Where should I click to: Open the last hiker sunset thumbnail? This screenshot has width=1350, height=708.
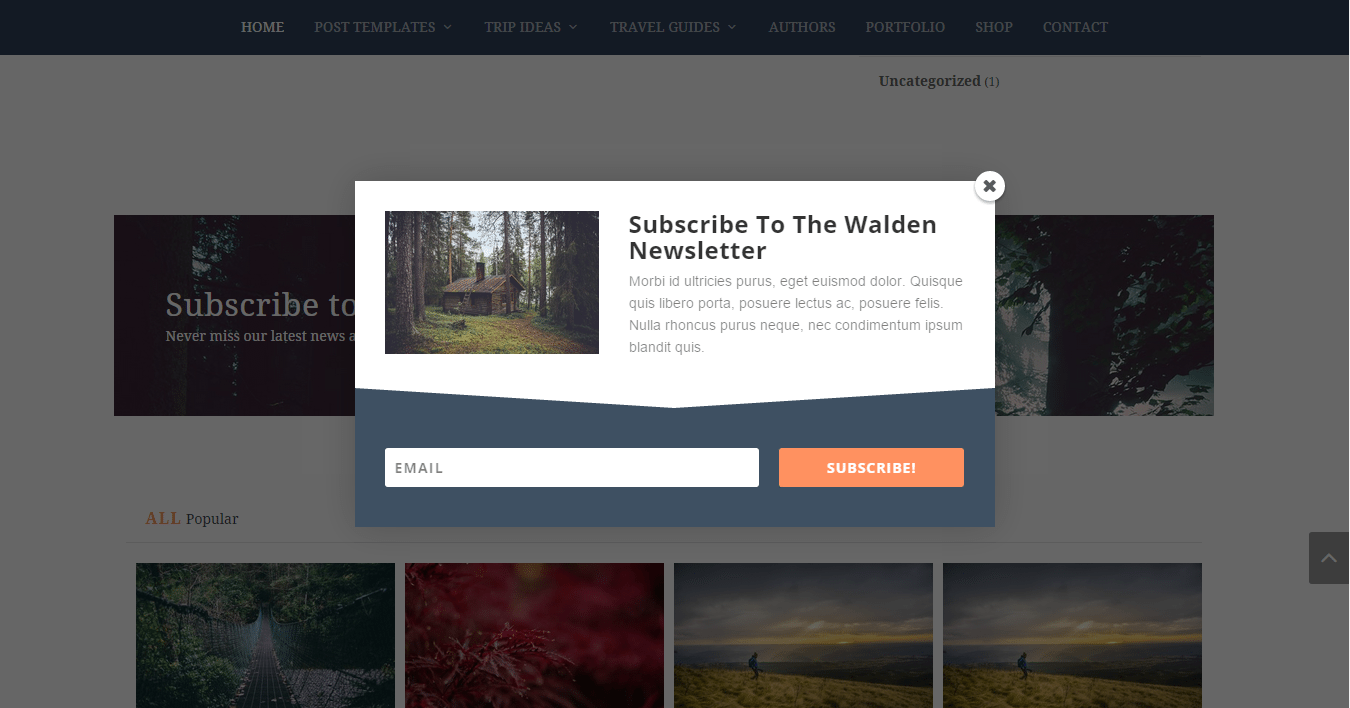tap(1072, 635)
